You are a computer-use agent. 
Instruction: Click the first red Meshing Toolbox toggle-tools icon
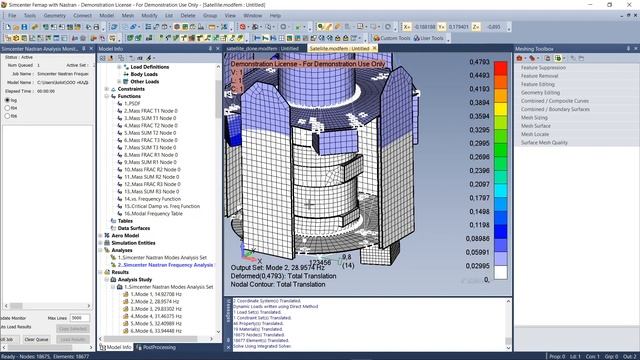click(520, 58)
